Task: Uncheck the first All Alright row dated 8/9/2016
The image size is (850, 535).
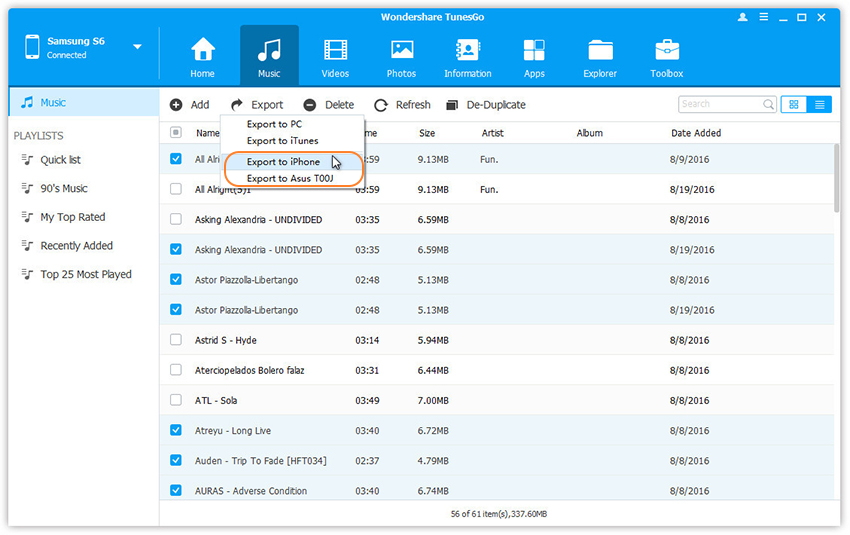Action: tap(176, 159)
